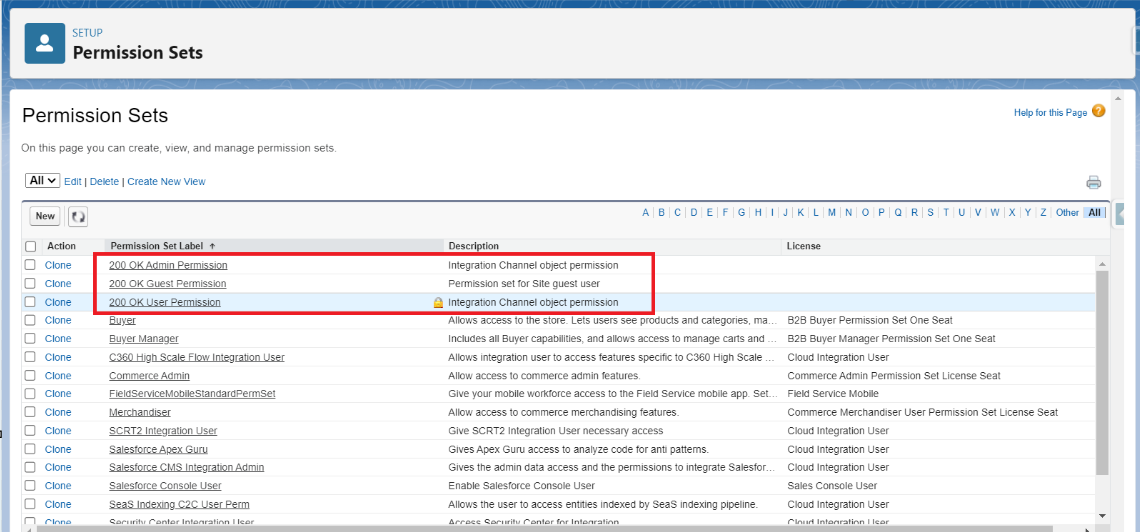
Task: Clone the Commerce Admin permission set
Action: tap(58, 376)
